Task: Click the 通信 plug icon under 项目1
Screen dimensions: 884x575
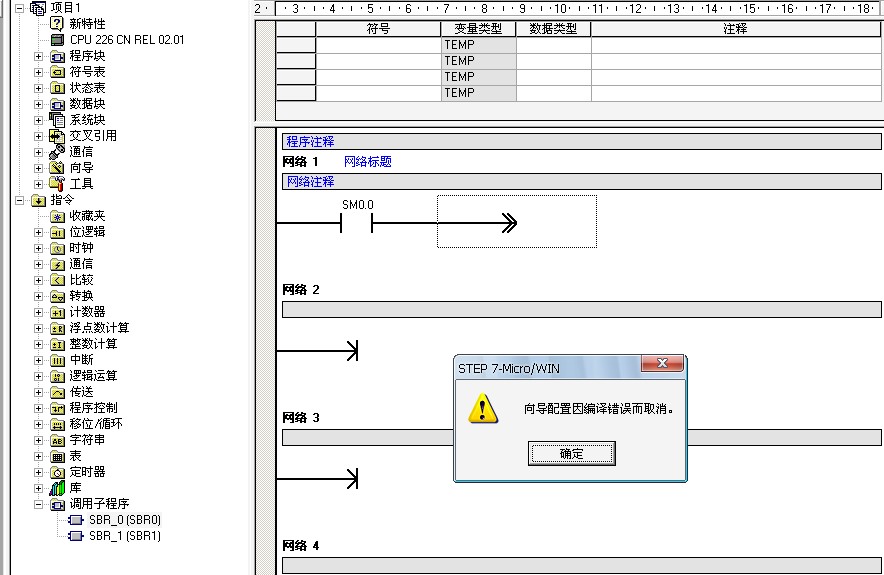Action: [57, 152]
